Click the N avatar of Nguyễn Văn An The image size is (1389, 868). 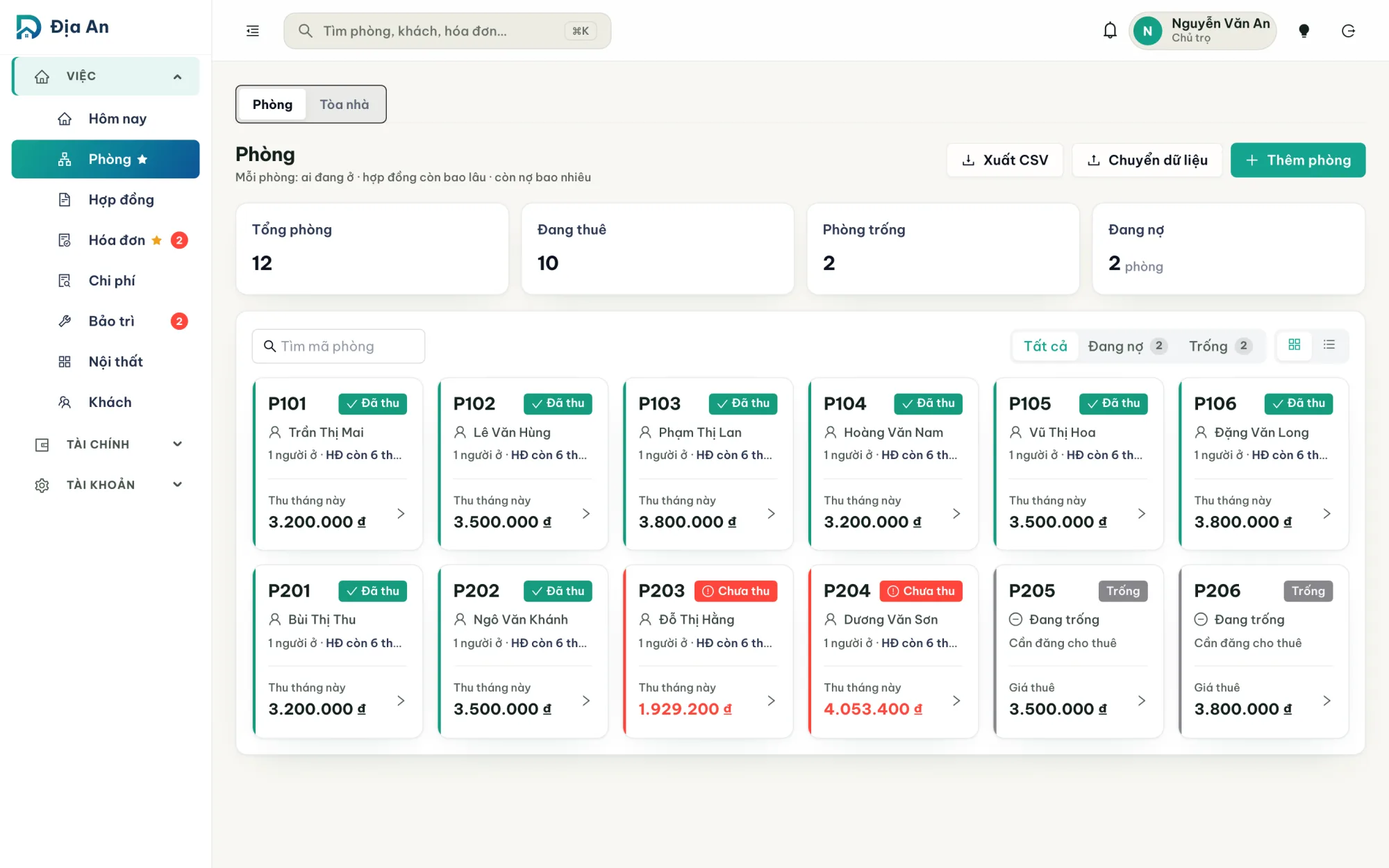[x=1147, y=31]
